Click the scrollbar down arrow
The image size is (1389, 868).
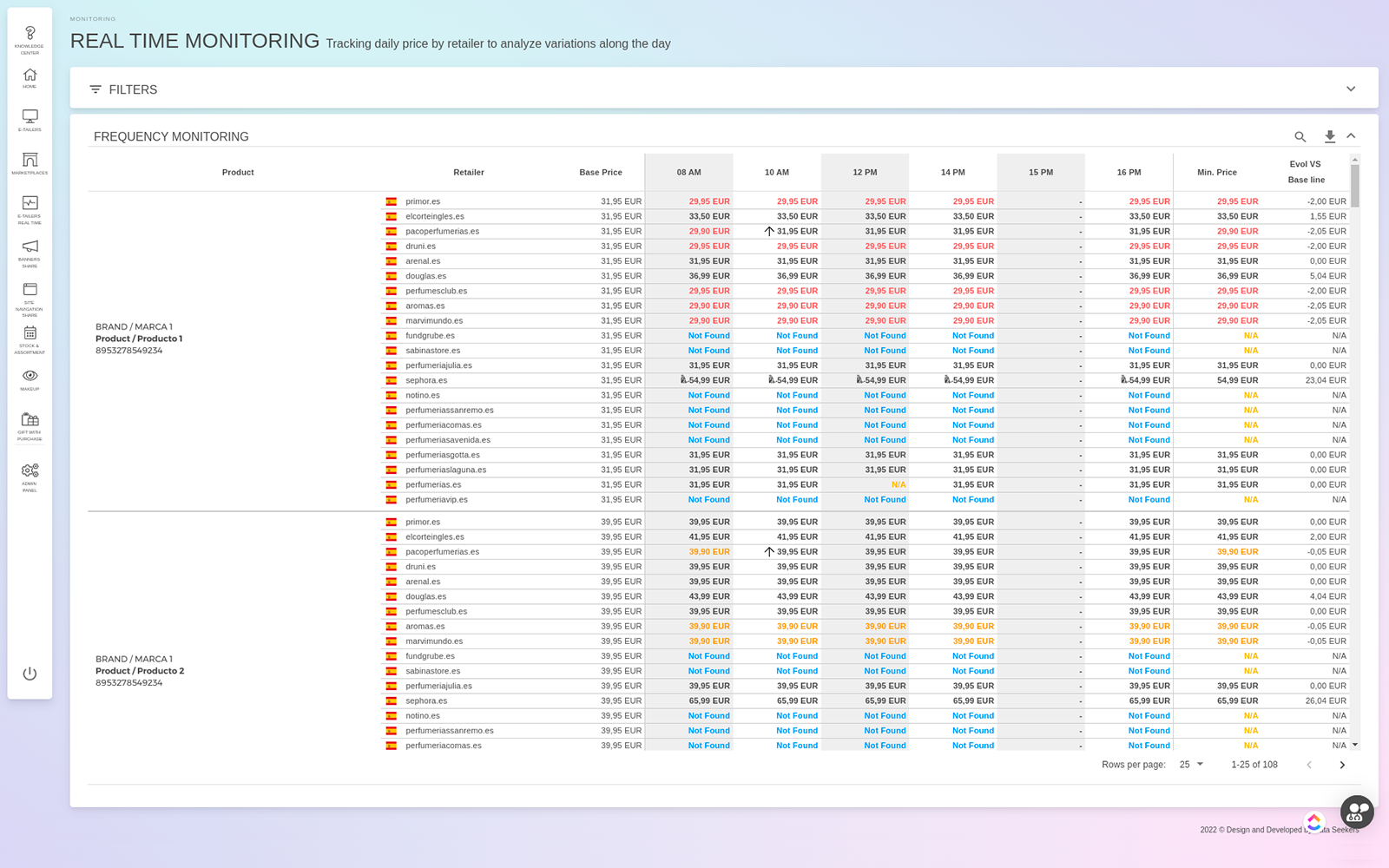pos(1355,745)
